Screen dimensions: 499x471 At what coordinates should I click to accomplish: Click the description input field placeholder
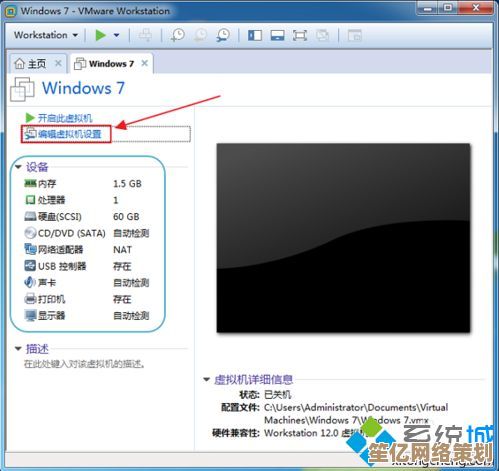84,364
